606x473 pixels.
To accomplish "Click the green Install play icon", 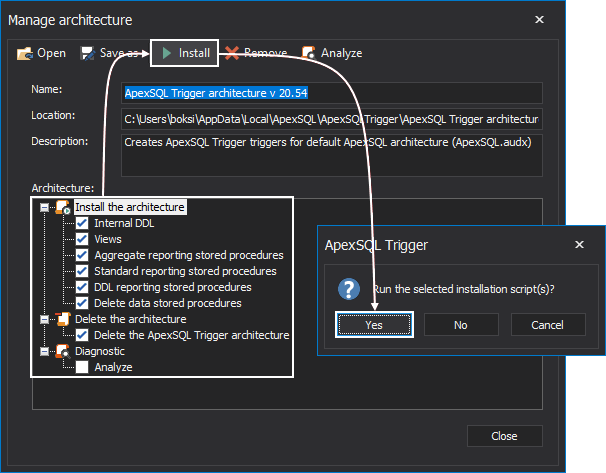I will coord(167,53).
